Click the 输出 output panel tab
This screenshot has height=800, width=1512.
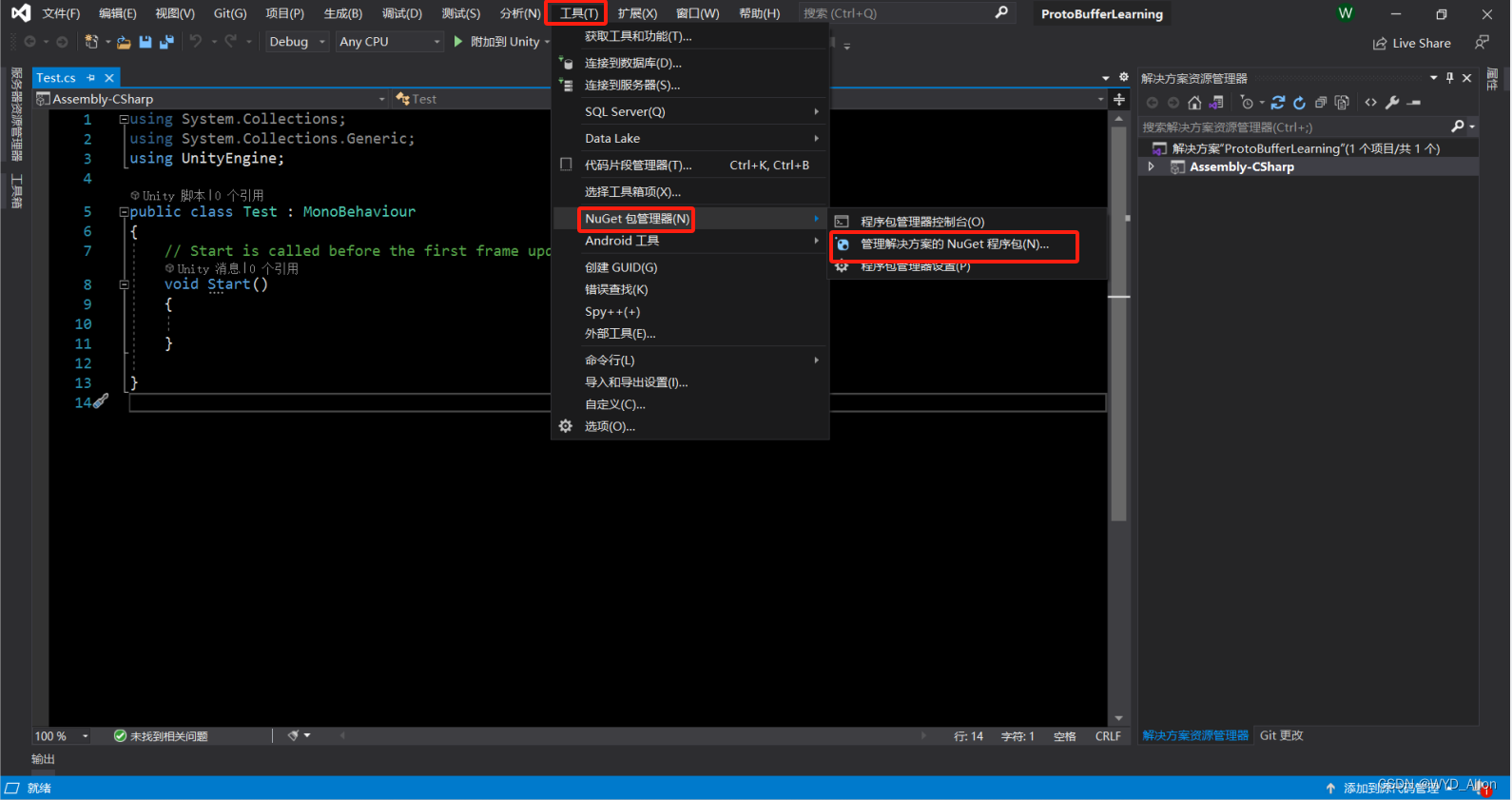click(43, 759)
